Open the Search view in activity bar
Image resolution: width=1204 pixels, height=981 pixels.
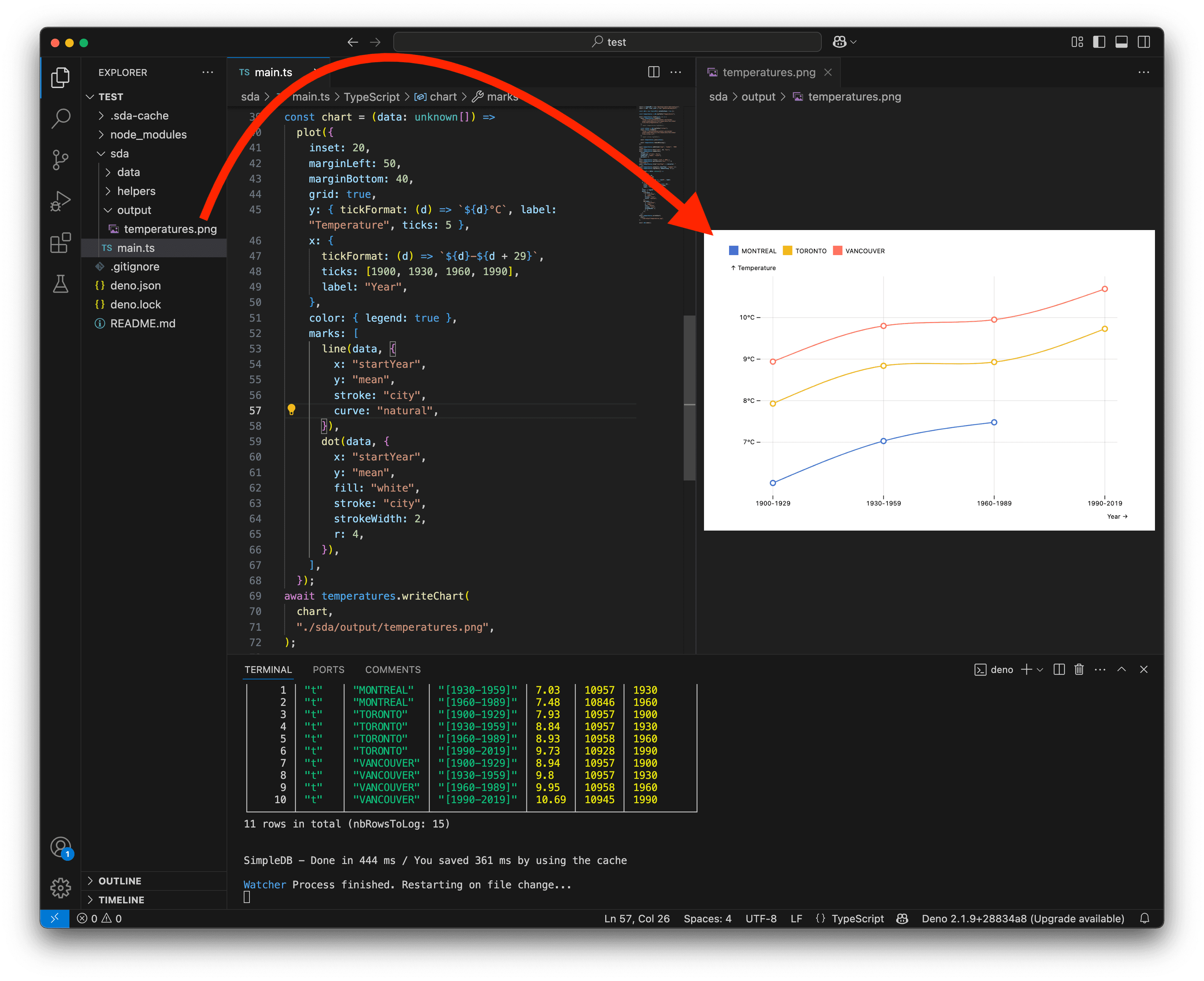60,119
